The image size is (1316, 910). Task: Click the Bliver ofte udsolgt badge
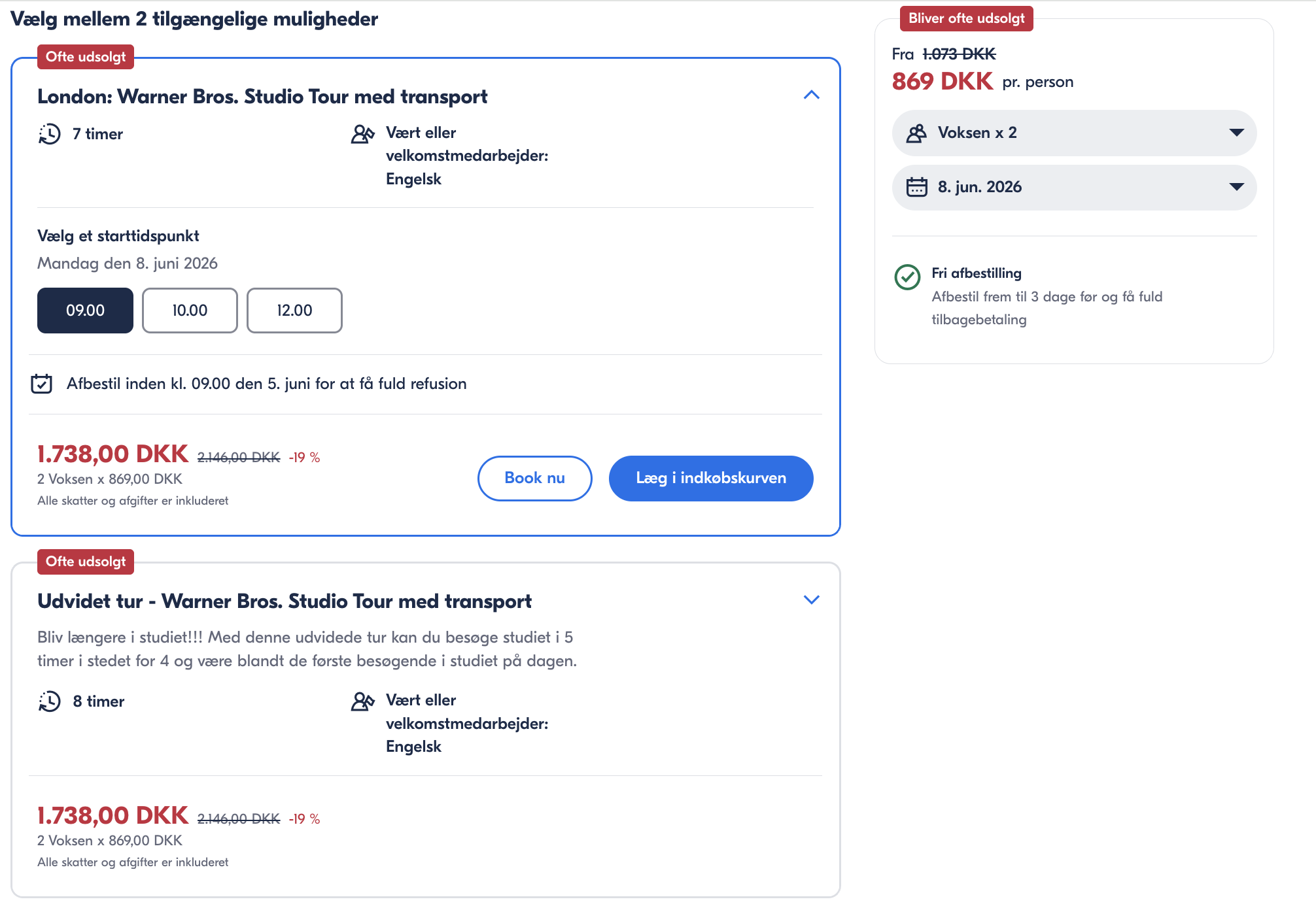(966, 18)
